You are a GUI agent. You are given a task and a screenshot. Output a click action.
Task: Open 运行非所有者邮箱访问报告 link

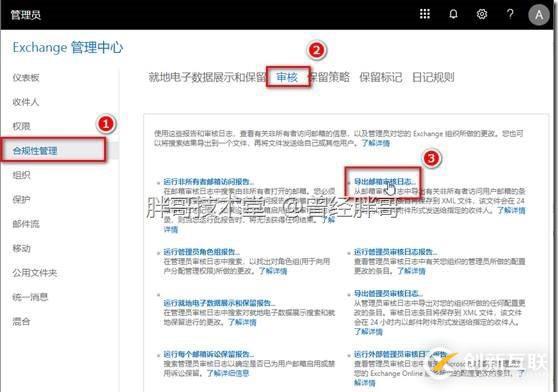pos(209,182)
